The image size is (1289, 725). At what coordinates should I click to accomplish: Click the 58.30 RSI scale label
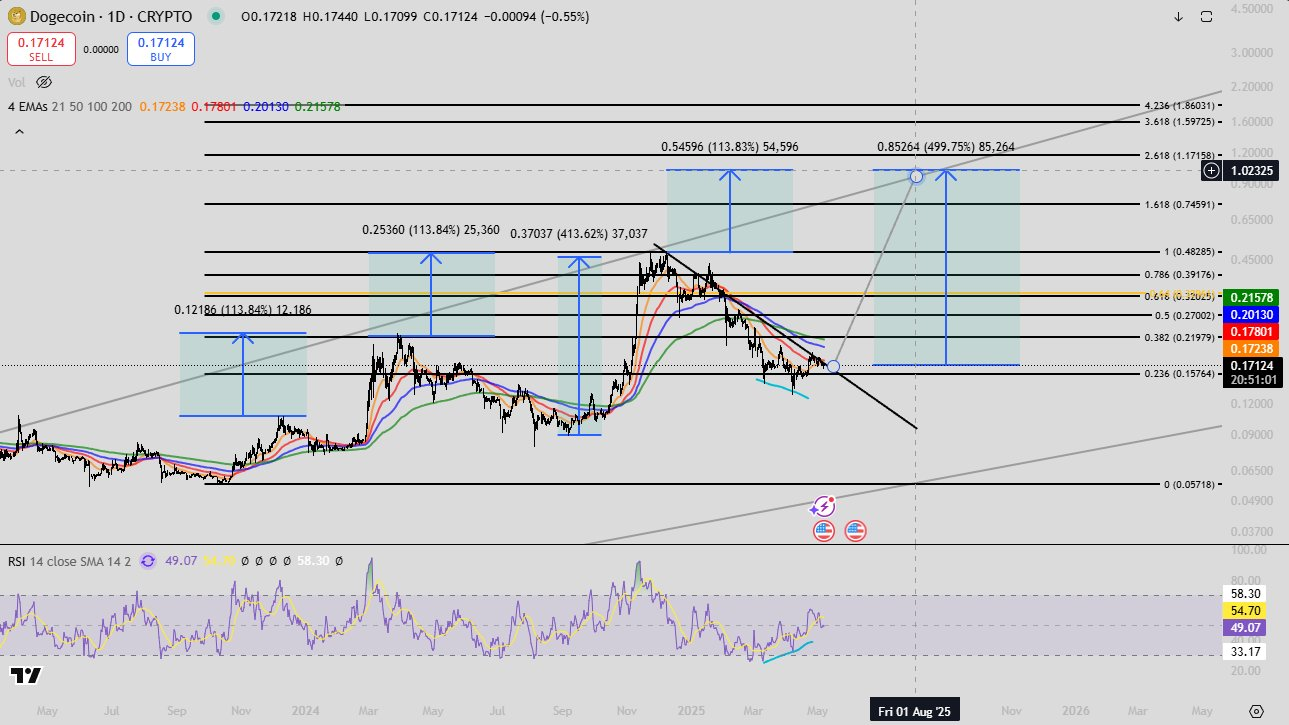pyautogui.click(x=1243, y=594)
